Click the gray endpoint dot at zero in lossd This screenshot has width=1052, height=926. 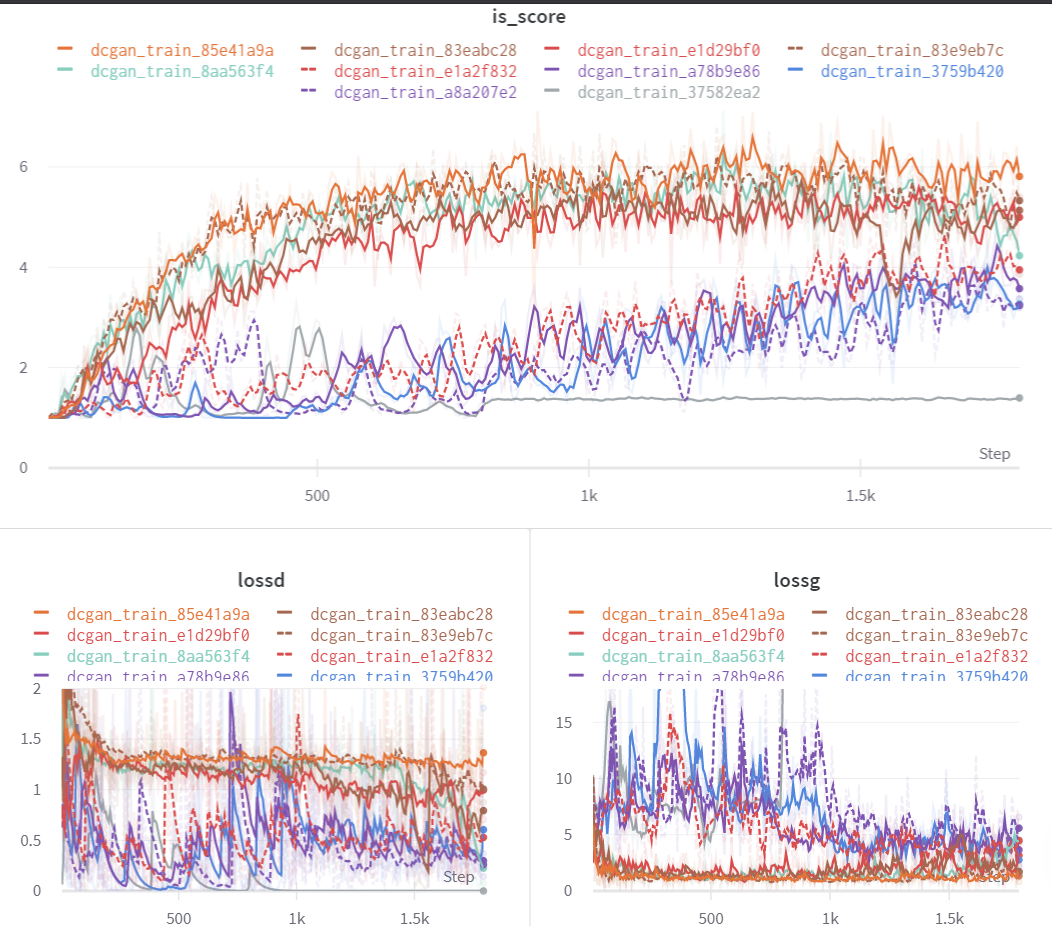pyautogui.click(x=483, y=891)
